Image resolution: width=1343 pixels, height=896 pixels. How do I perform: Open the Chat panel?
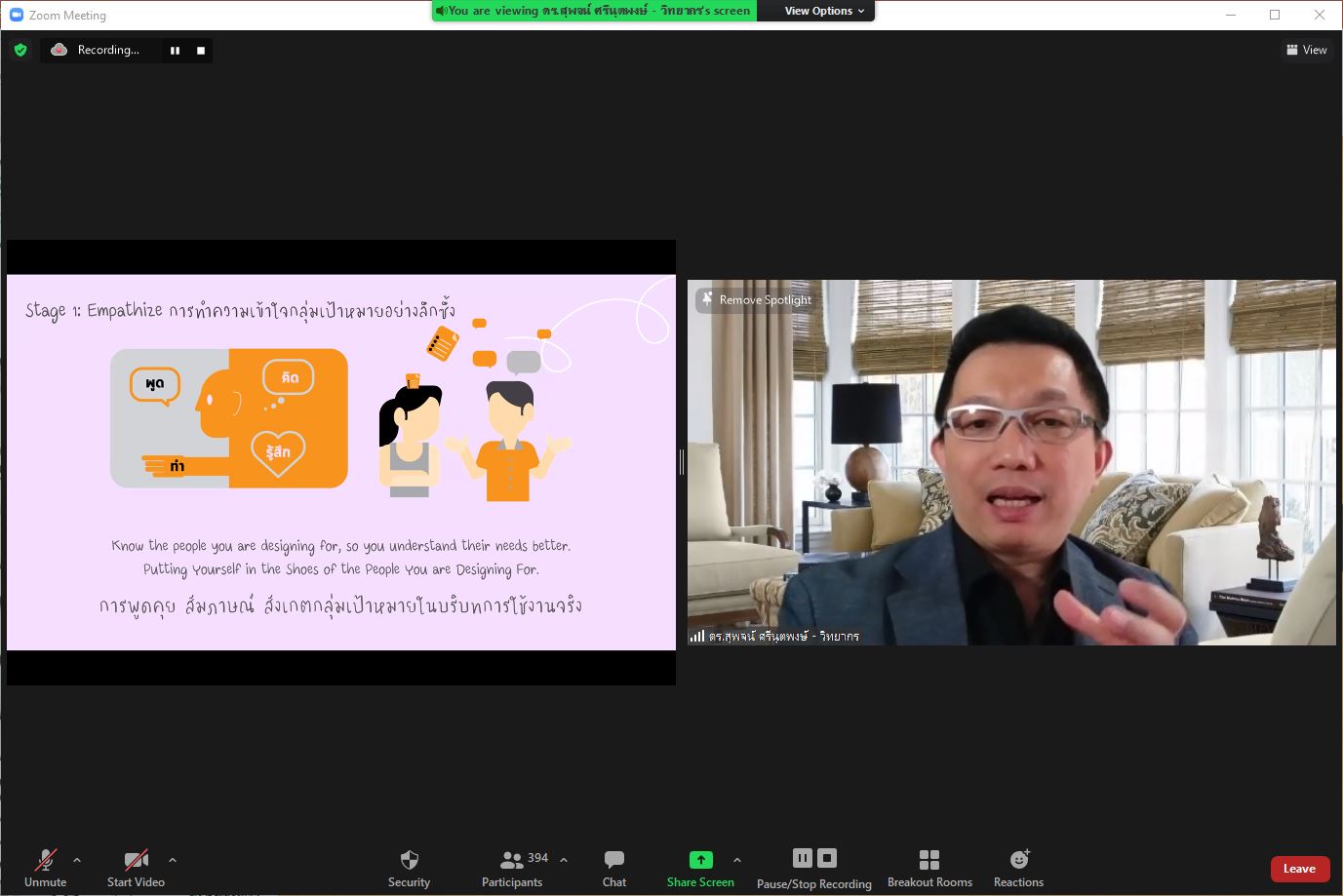pyautogui.click(x=614, y=868)
